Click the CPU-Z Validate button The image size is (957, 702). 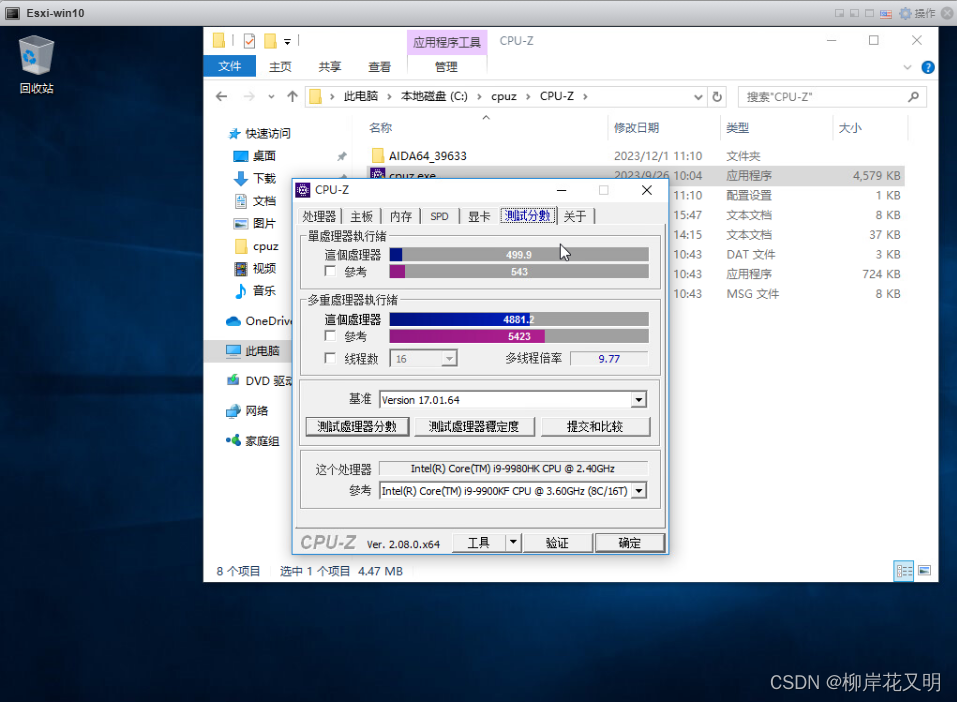coord(557,543)
